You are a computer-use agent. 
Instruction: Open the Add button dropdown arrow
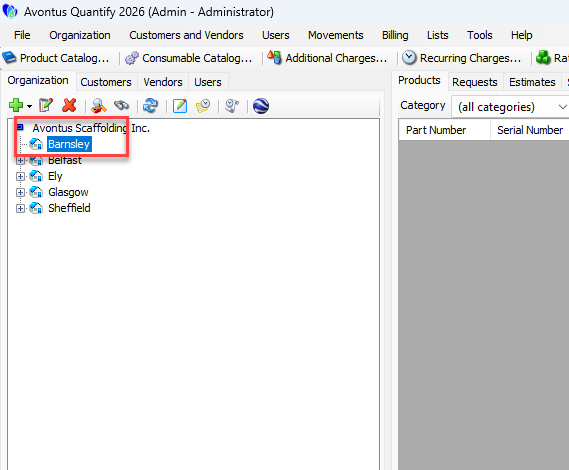[29, 106]
